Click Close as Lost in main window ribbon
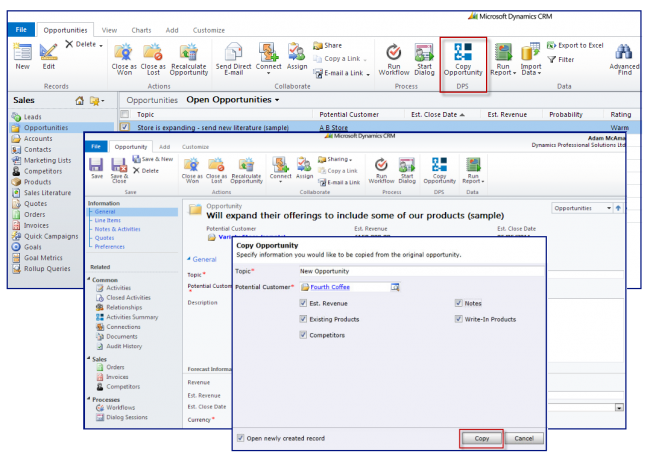 (x=153, y=58)
